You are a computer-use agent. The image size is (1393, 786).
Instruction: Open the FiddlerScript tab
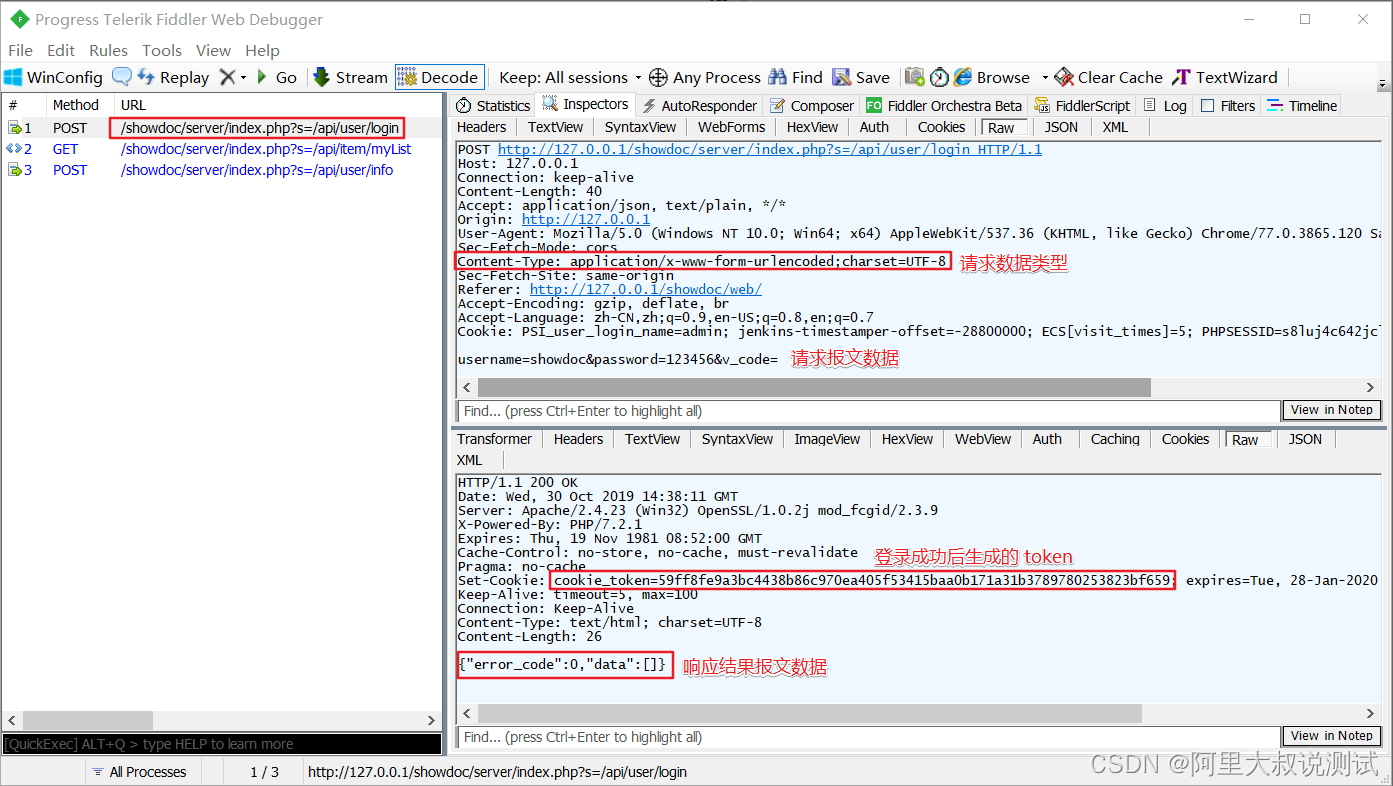[1081, 105]
